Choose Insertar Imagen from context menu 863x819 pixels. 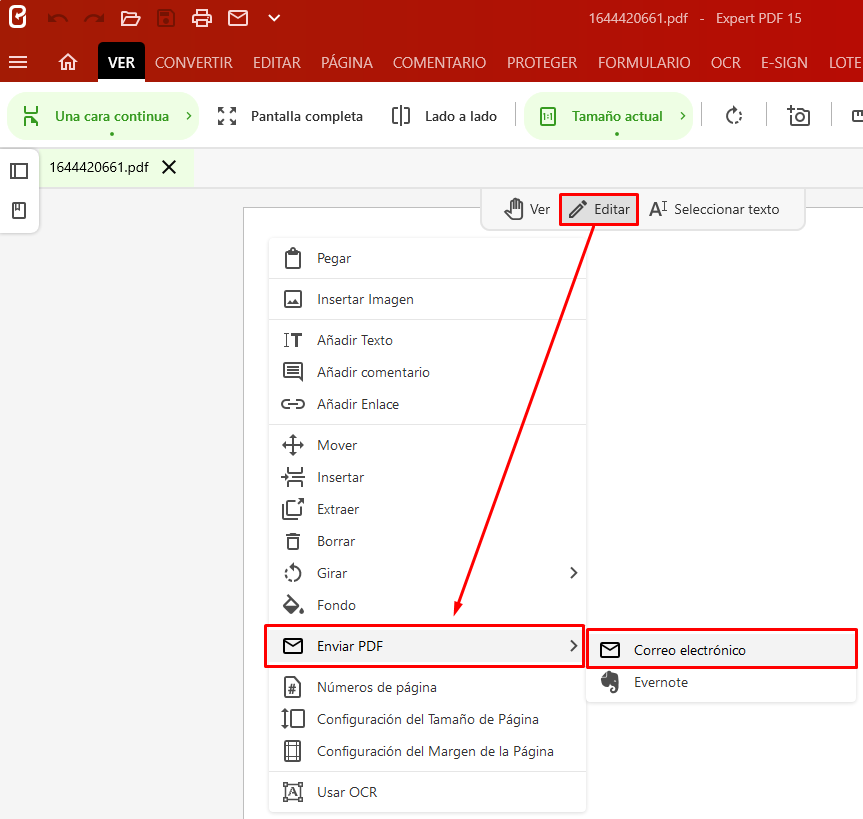point(427,299)
